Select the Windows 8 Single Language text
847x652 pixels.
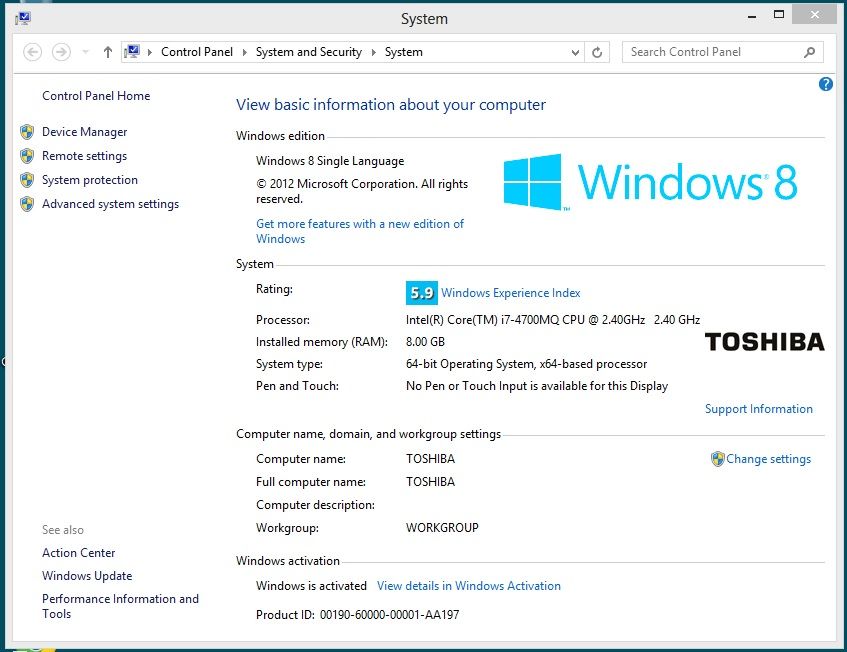coord(330,161)
